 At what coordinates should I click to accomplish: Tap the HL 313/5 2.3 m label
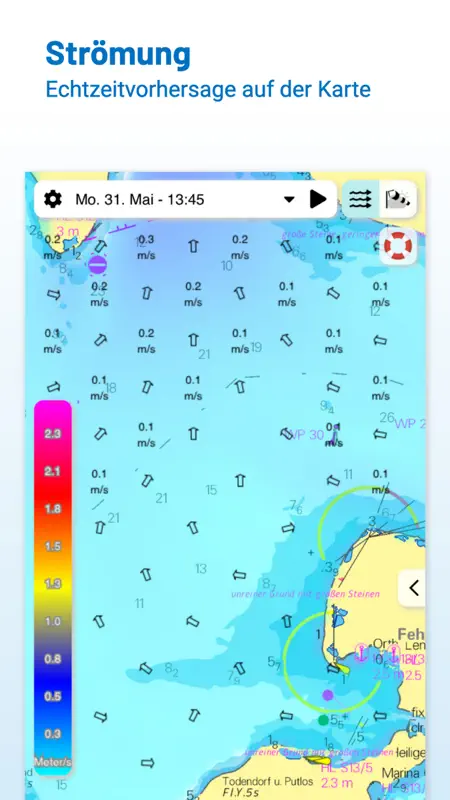coord(347,774)
